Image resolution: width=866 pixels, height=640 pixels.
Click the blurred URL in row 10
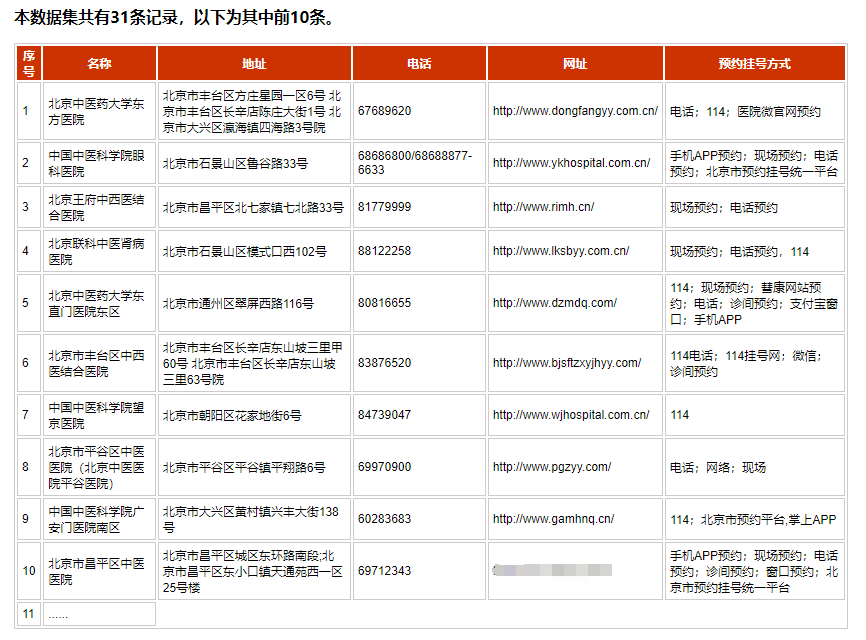tap(552, 570)
